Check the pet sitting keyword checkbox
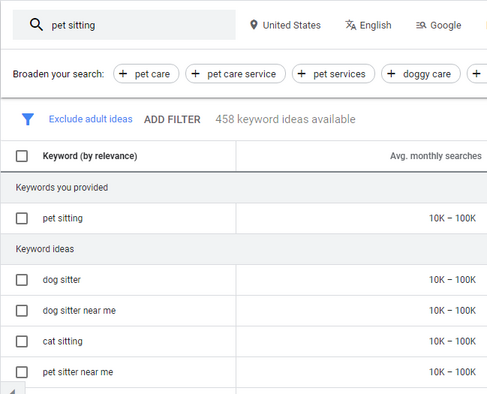 click(22, 218)
